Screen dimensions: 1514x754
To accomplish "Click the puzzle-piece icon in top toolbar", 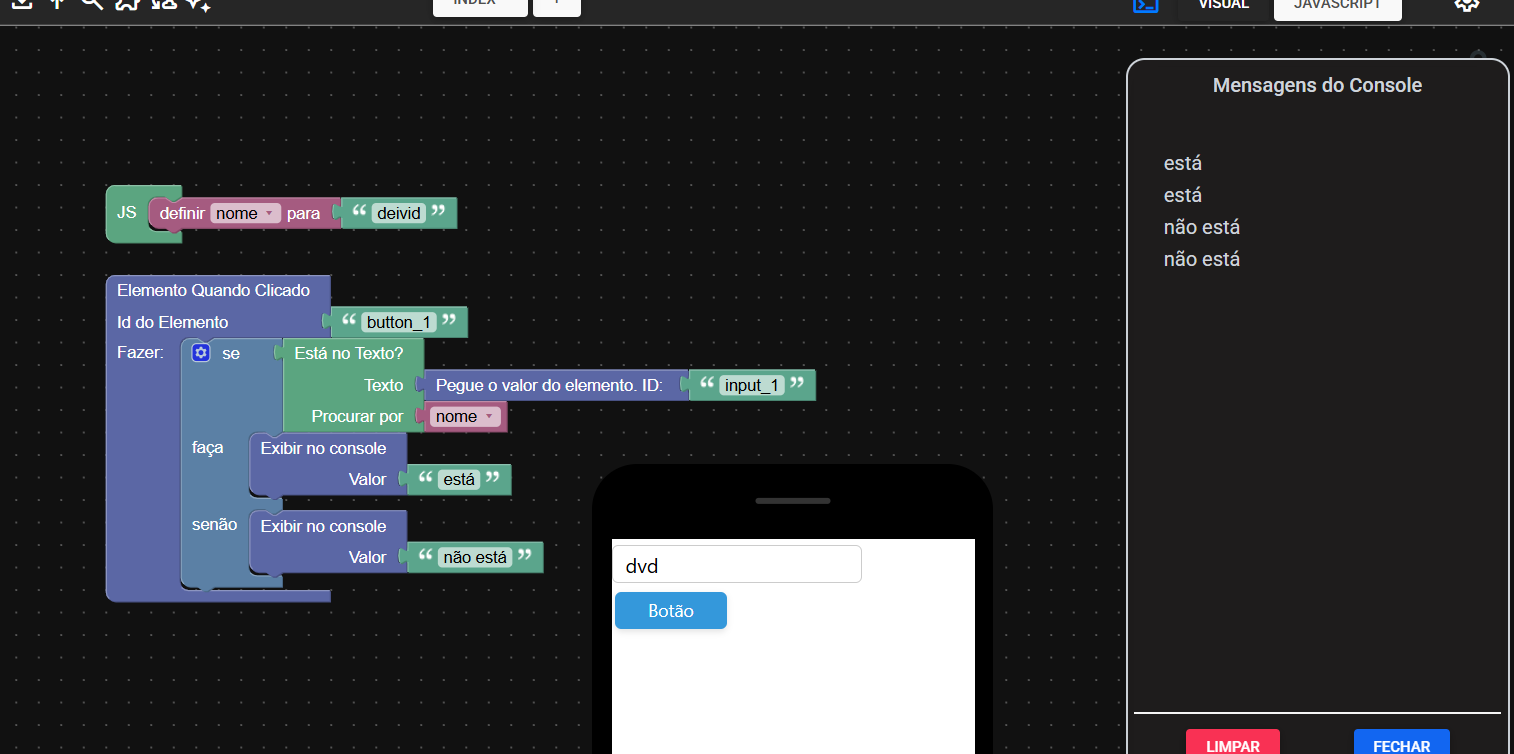I will (x=127, y=5).
